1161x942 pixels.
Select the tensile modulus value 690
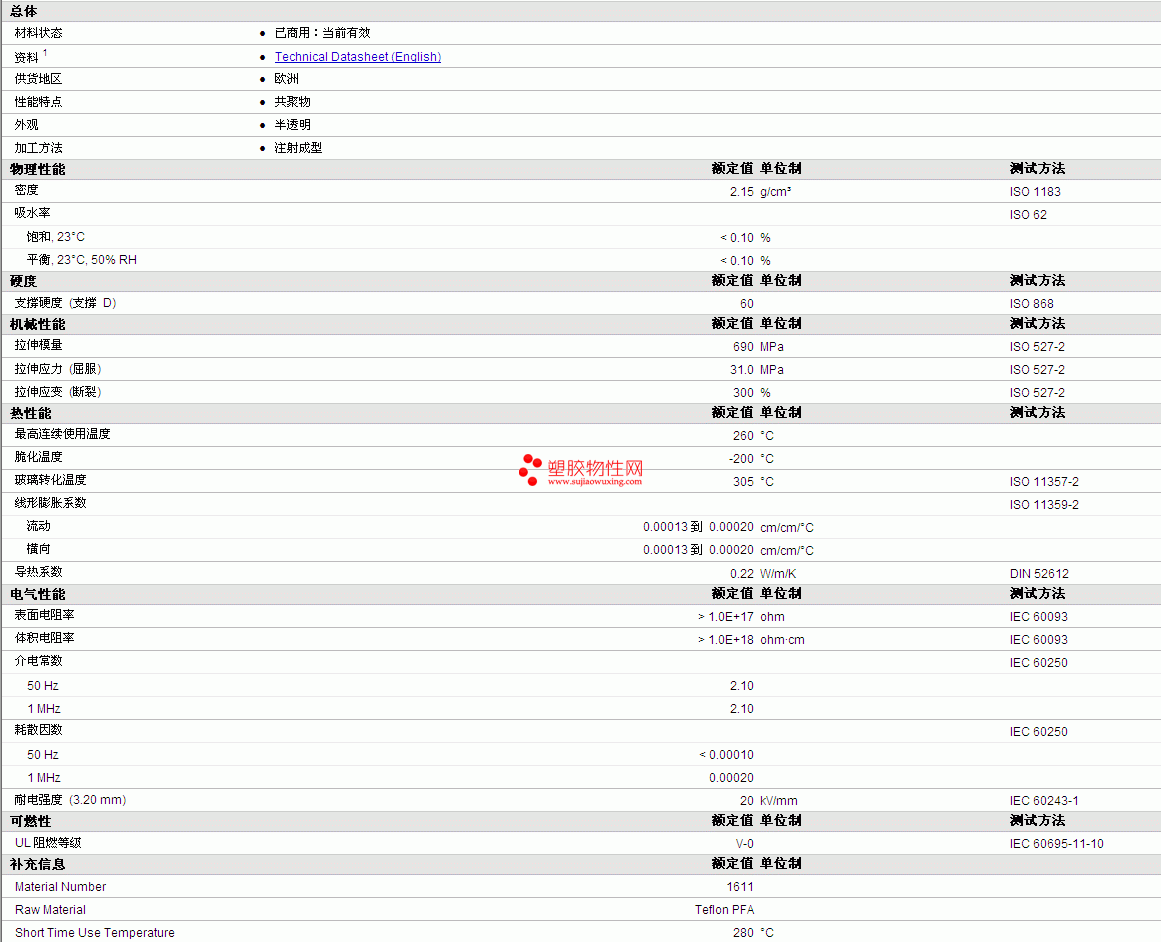click(x=743, y=347)
